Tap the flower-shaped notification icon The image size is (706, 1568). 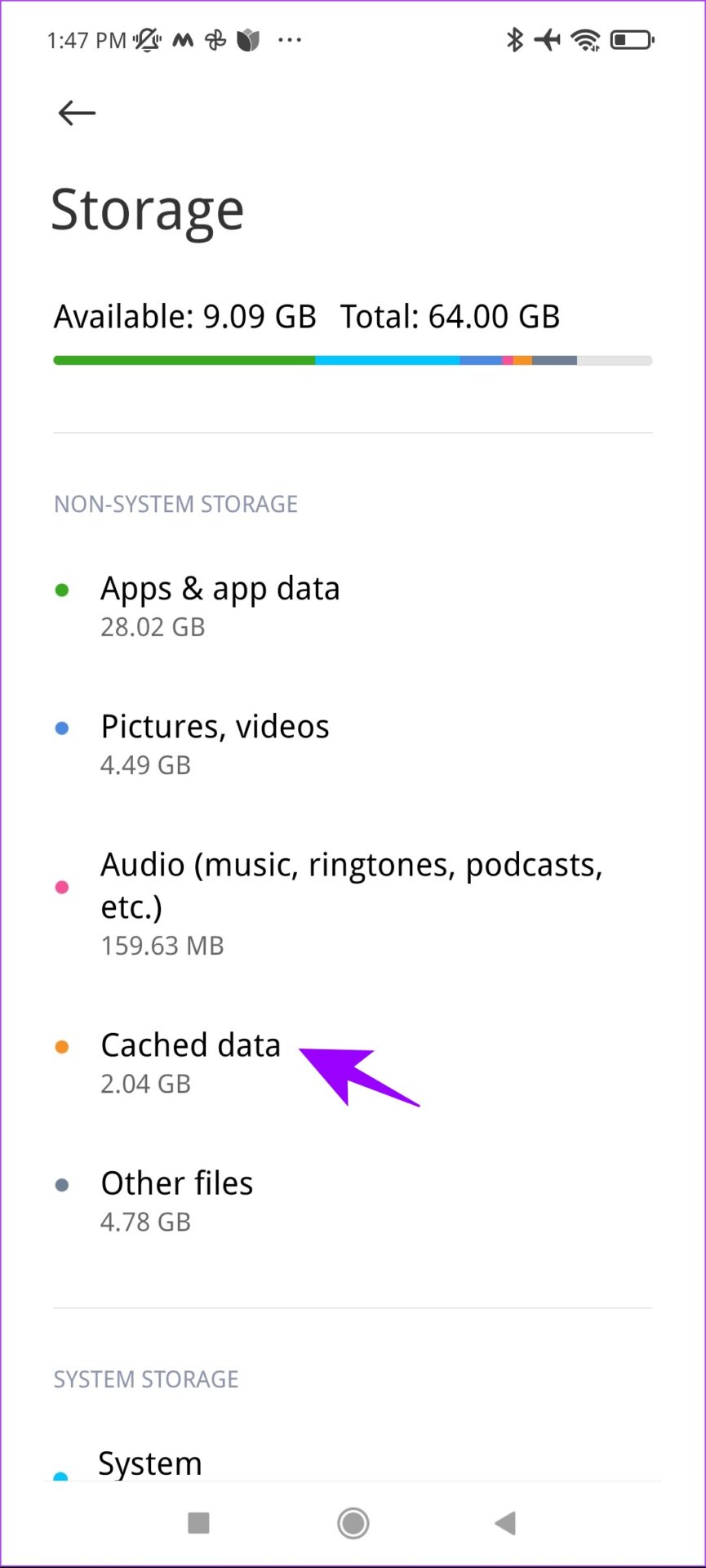[249, 38]
